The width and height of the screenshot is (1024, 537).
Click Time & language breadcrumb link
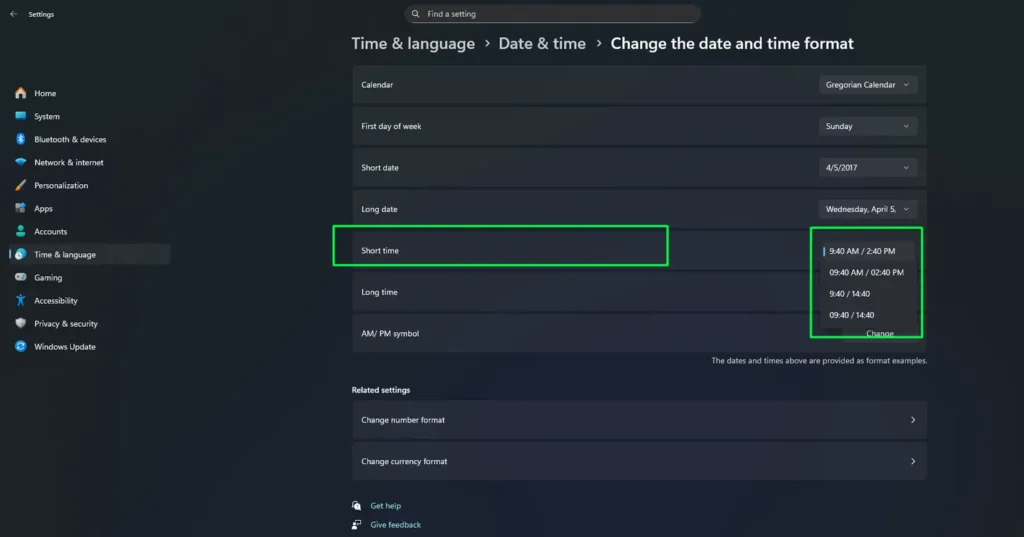[x=413, y=44]
